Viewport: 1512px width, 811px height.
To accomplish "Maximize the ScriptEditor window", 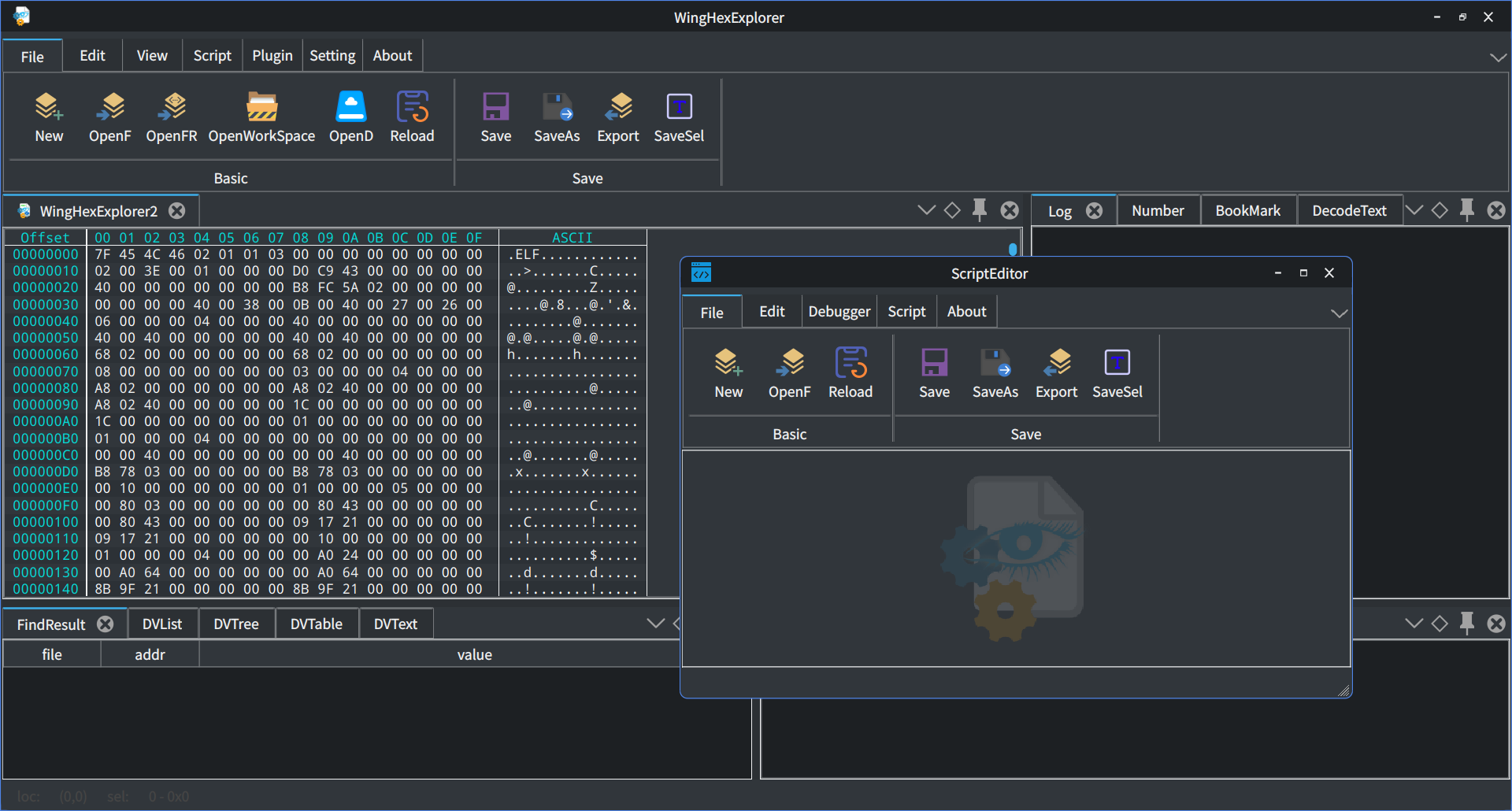I will pos(1303,273).
